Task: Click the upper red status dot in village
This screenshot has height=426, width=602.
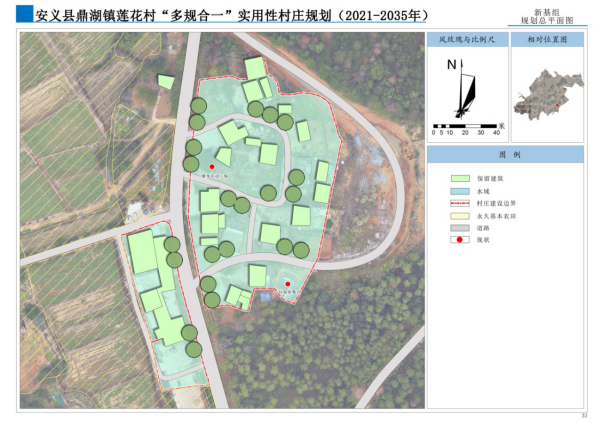Action: point(212,166)
